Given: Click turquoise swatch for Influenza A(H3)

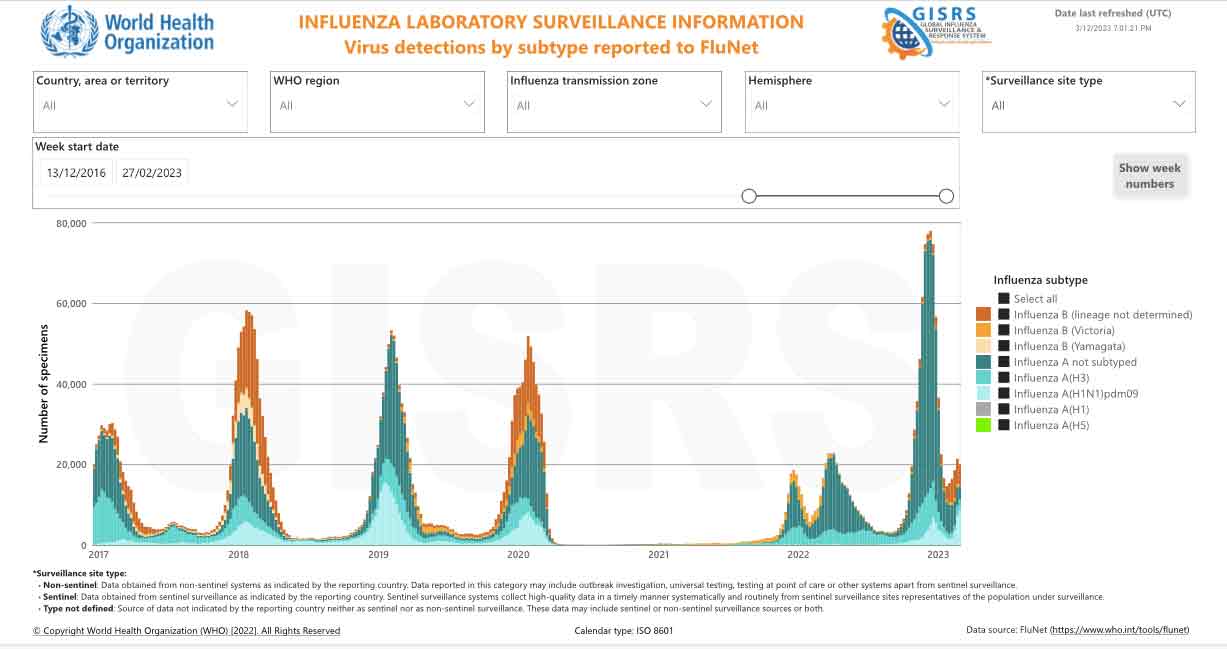Looking at the screenshot, I should click(x=983, y=377).
